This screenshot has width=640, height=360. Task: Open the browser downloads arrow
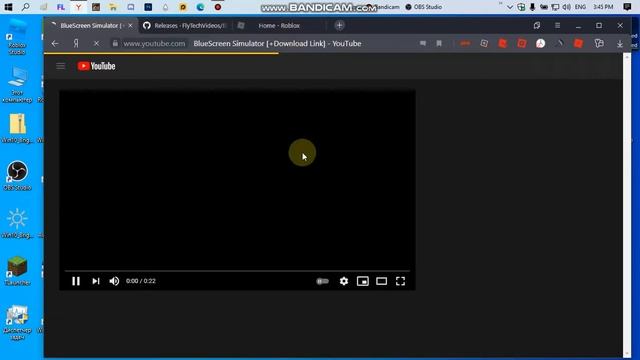(620, 44)
